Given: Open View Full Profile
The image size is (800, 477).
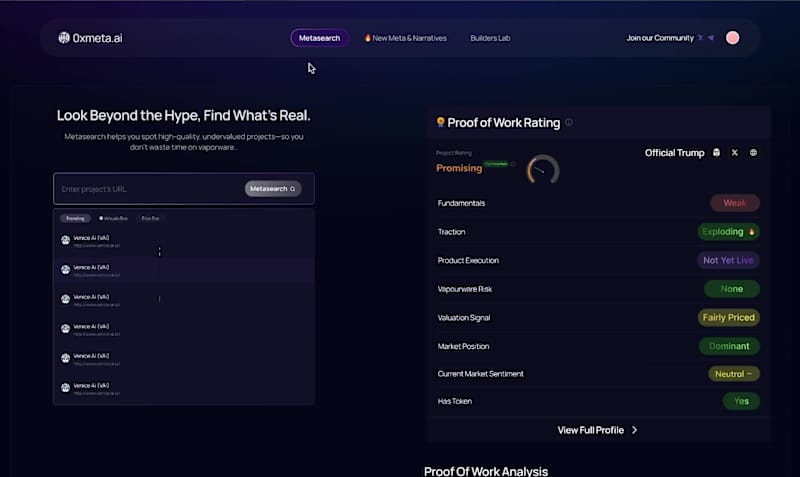Looking at the screenshot, I should point(598,430).
